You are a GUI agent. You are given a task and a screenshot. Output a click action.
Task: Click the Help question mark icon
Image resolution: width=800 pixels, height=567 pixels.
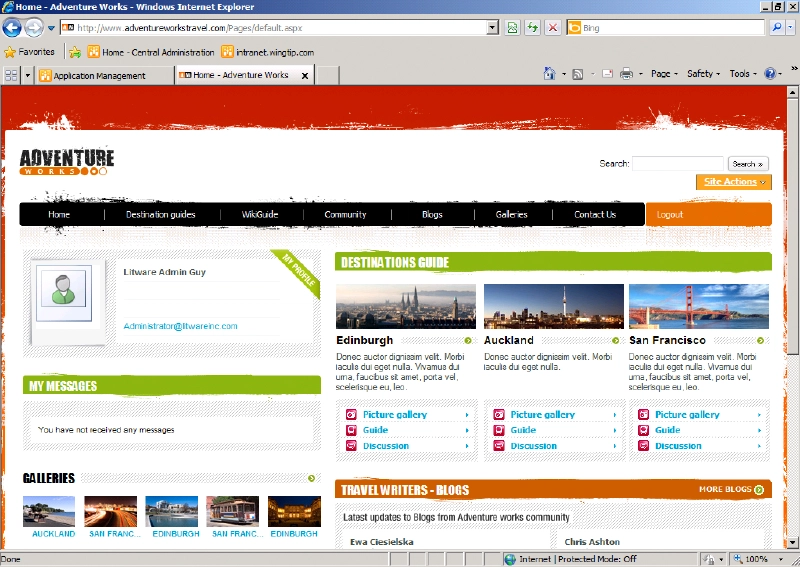coord(769,74)
